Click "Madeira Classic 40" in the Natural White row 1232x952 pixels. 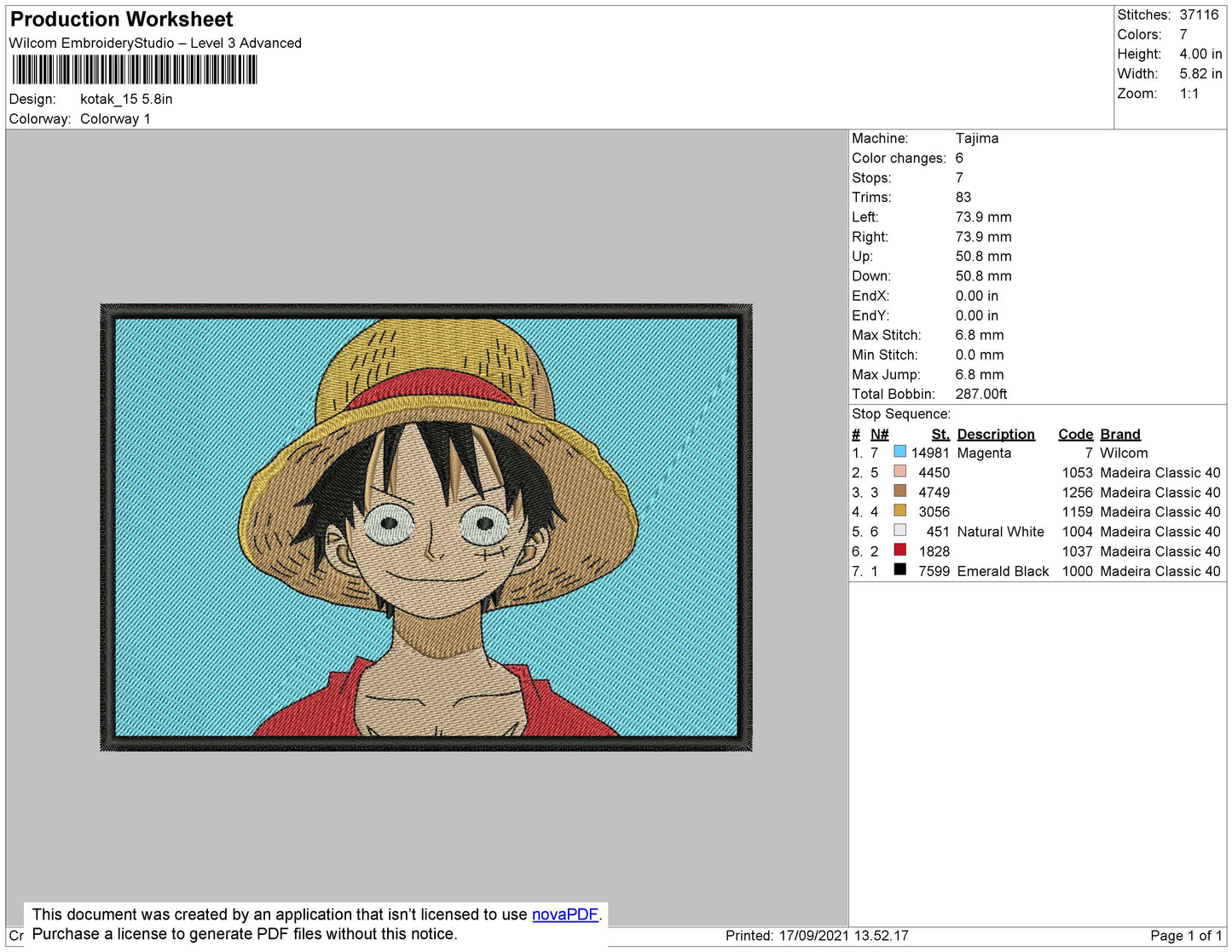point(1160,532)
